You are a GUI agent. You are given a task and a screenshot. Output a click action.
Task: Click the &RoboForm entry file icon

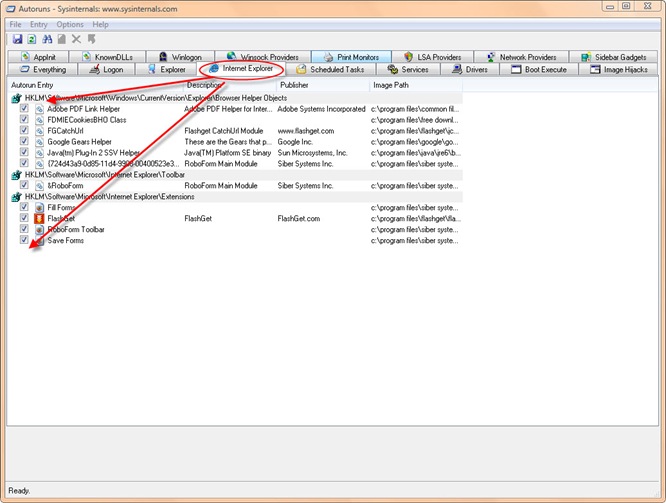(39, 186)
